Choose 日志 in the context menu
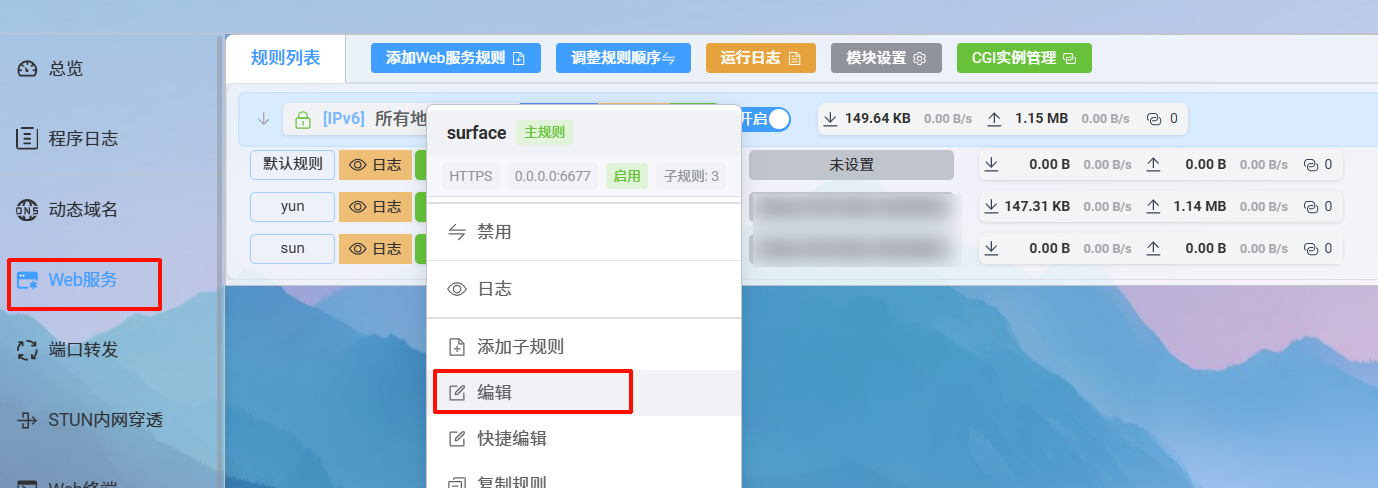Viewport: 1378px width, 488px height. (584, 289)
